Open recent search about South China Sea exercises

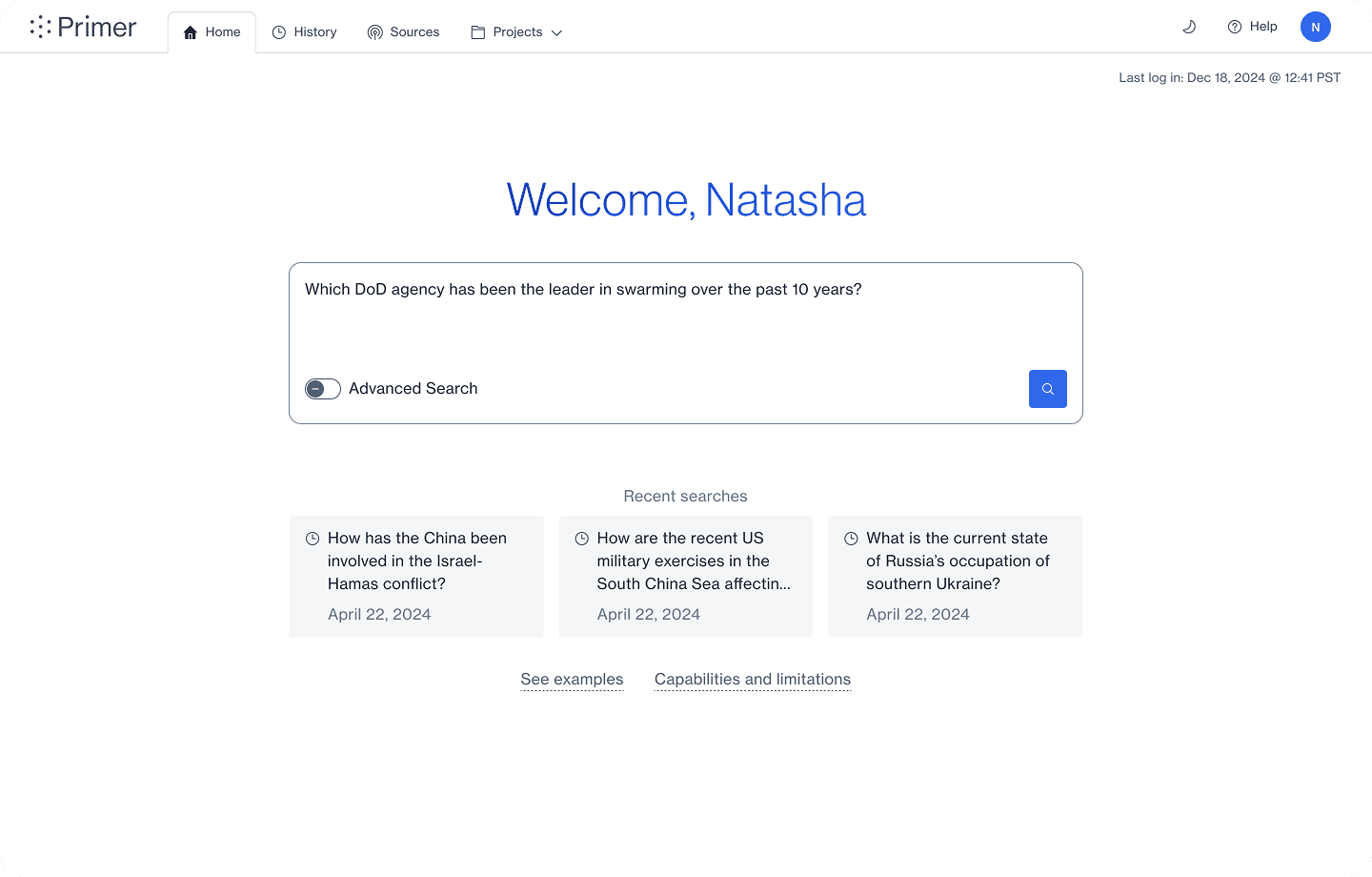coord(686,577)
